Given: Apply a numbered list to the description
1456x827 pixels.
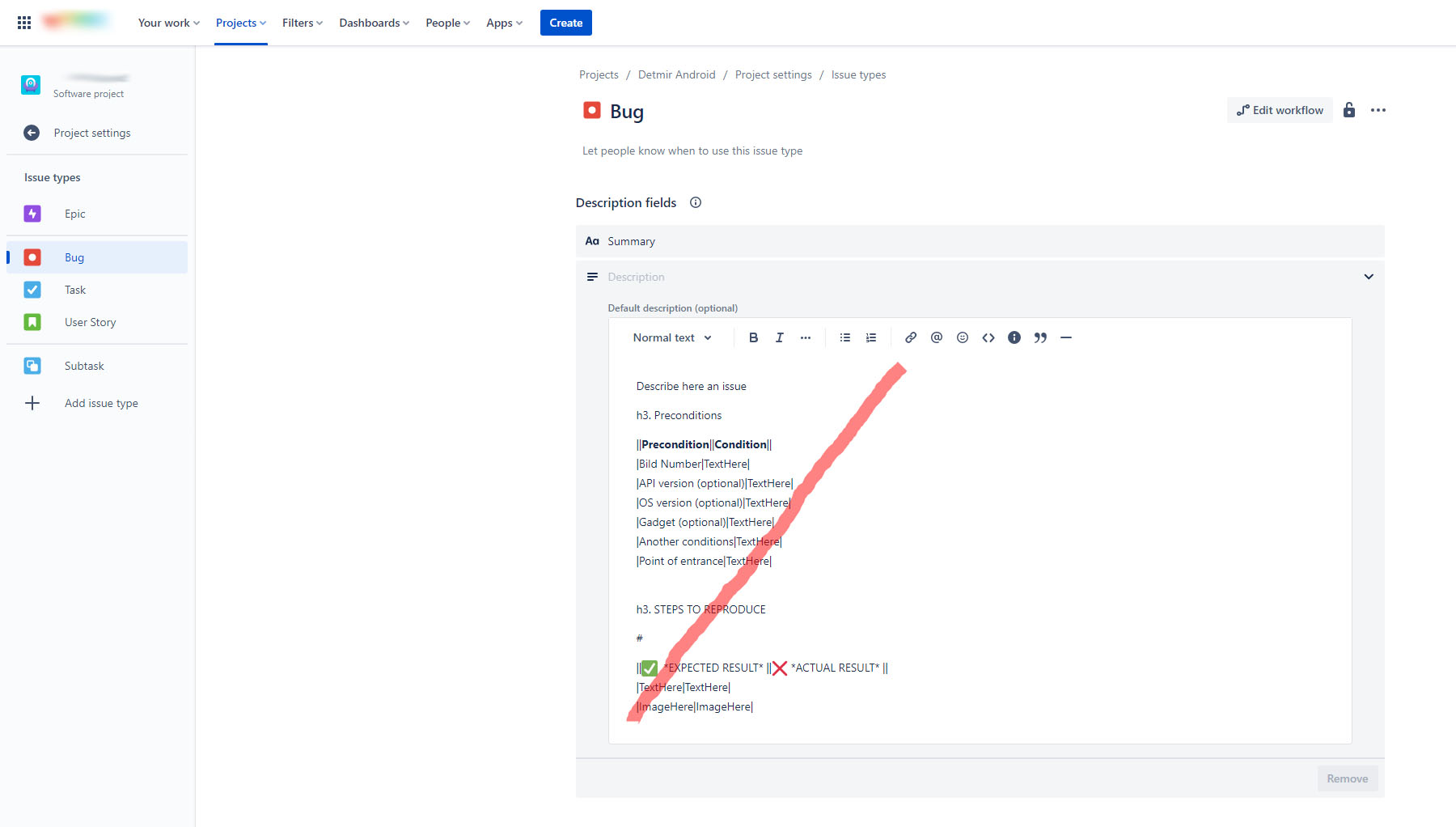Looking at the screenshot, I should tap(870, 337).
